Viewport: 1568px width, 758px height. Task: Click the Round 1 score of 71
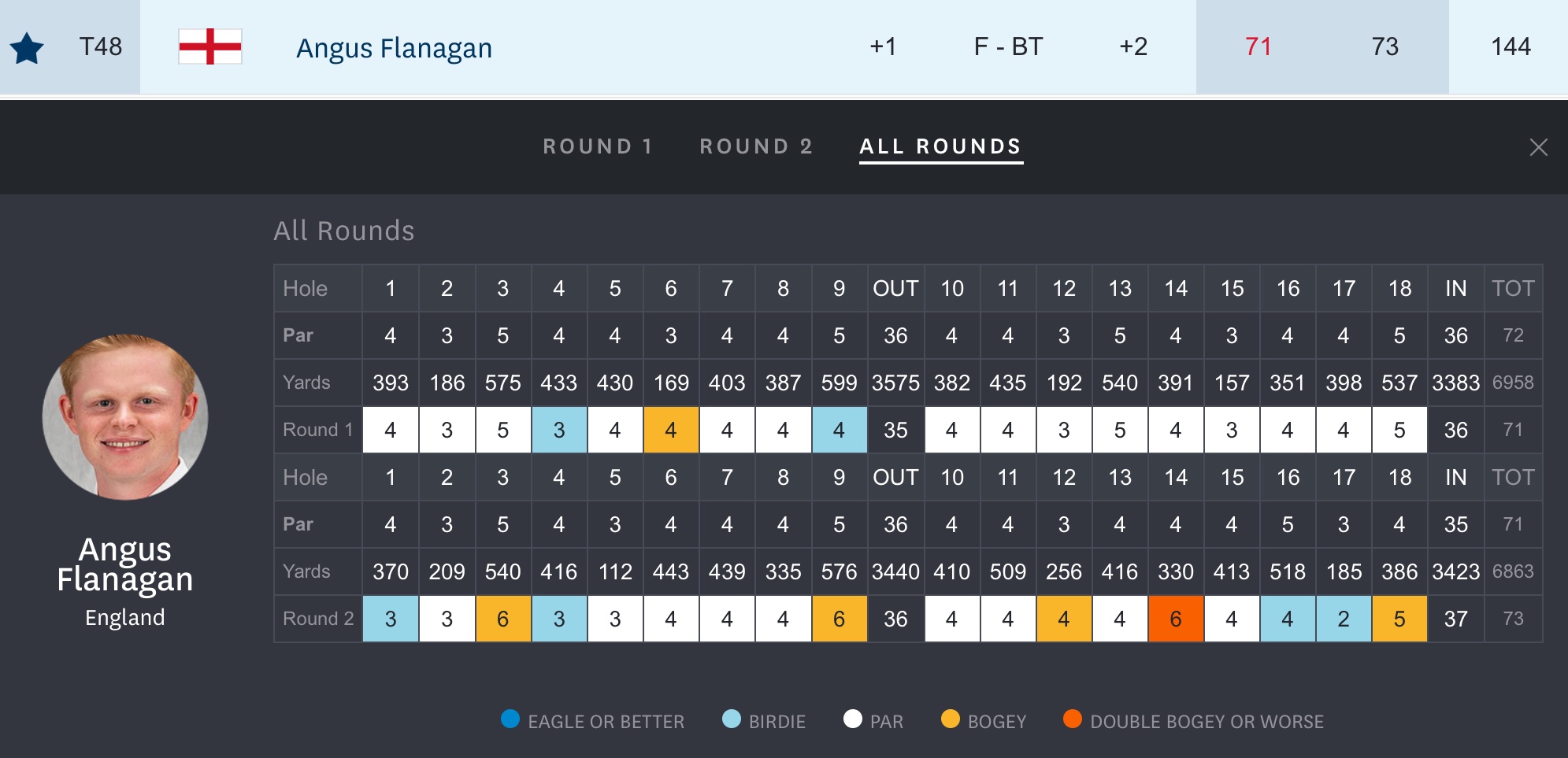click(x=1258, y=46)
